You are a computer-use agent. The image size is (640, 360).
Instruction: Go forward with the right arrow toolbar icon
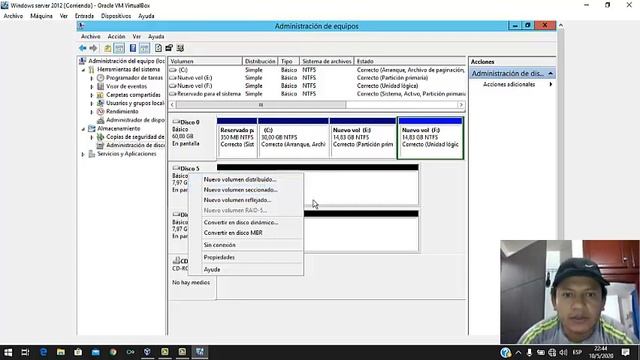[x=93, y=48]
